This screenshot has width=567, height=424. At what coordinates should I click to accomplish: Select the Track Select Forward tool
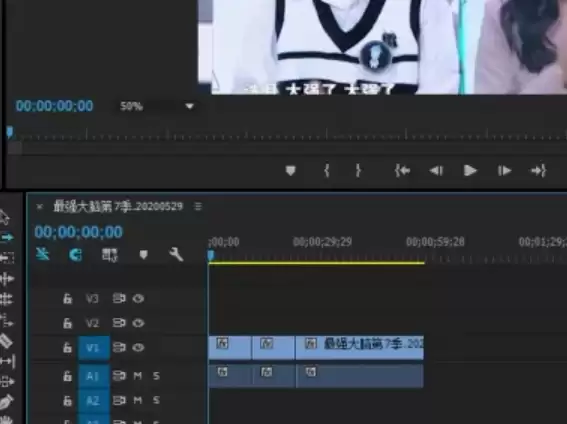(x=7, y=237)
